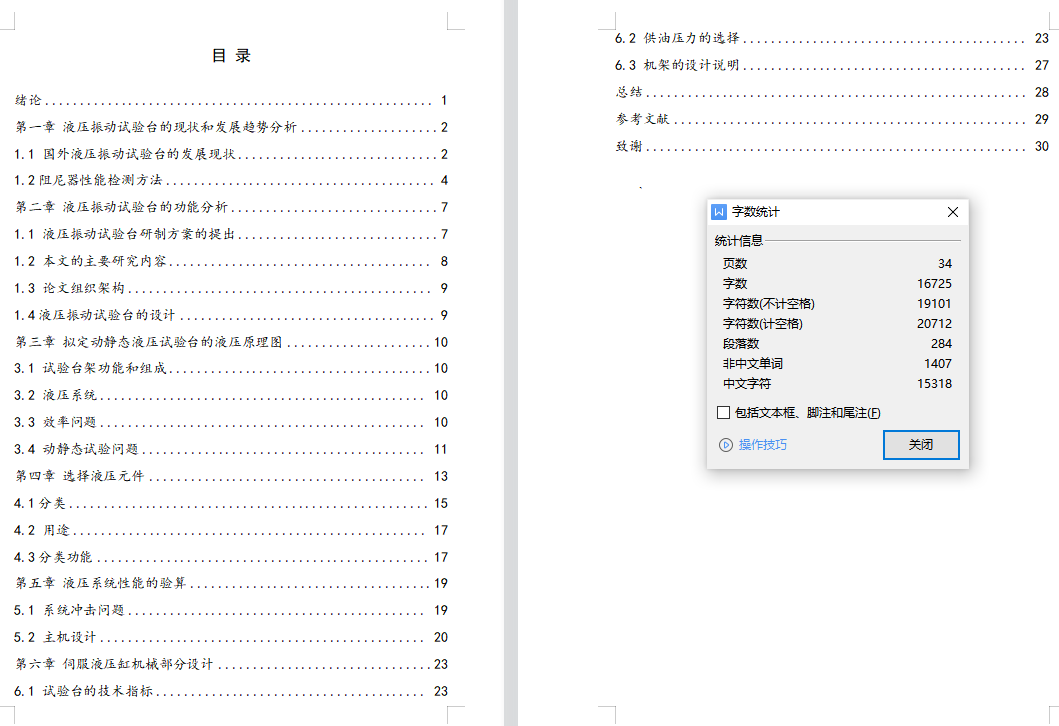The image size is (1059, 726).
Task: Open 第一章 液压振动试验台的现状和发展趋势分析 entry
Action: pyautogui.click(x=155, y=128)
